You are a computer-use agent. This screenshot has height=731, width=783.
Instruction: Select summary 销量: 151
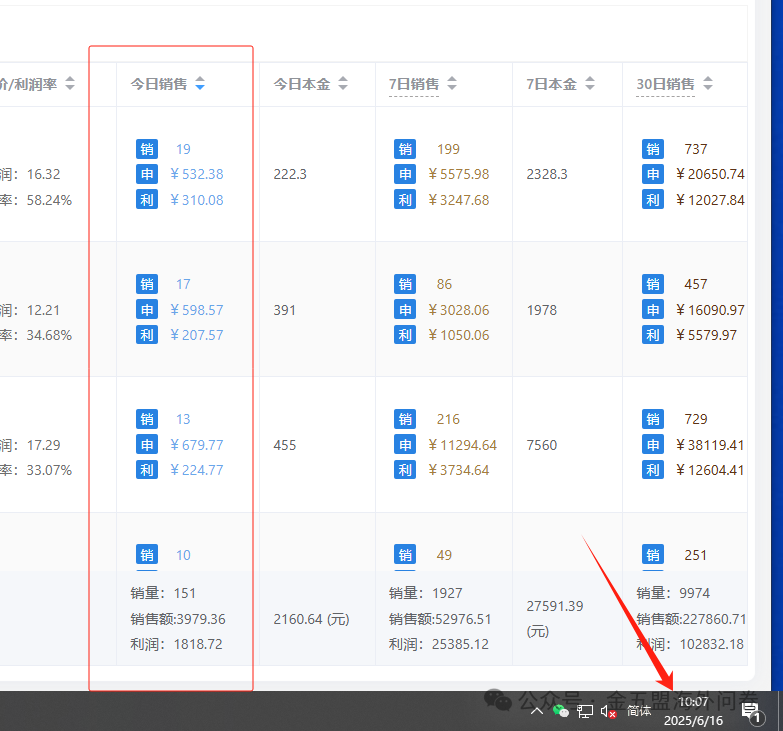(x=163, y=593)
